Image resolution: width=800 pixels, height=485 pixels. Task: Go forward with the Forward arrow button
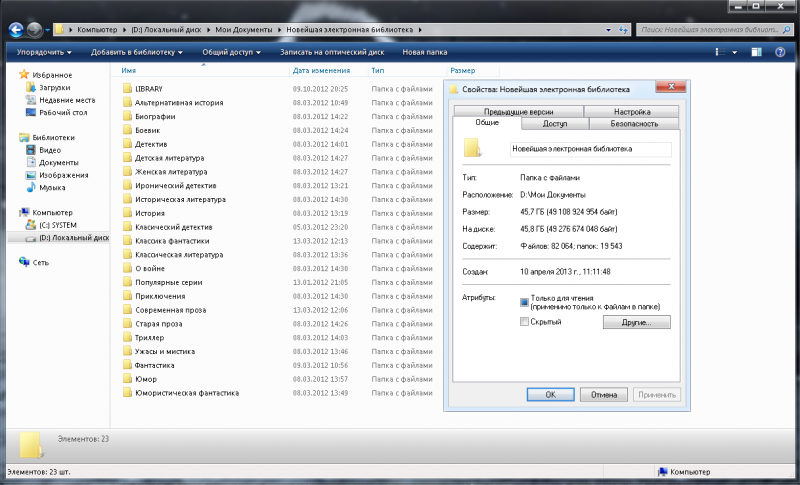point(34,30)
